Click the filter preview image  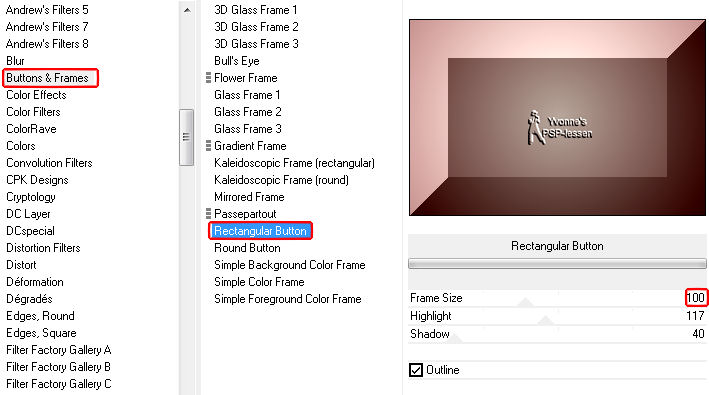(557, 118)
